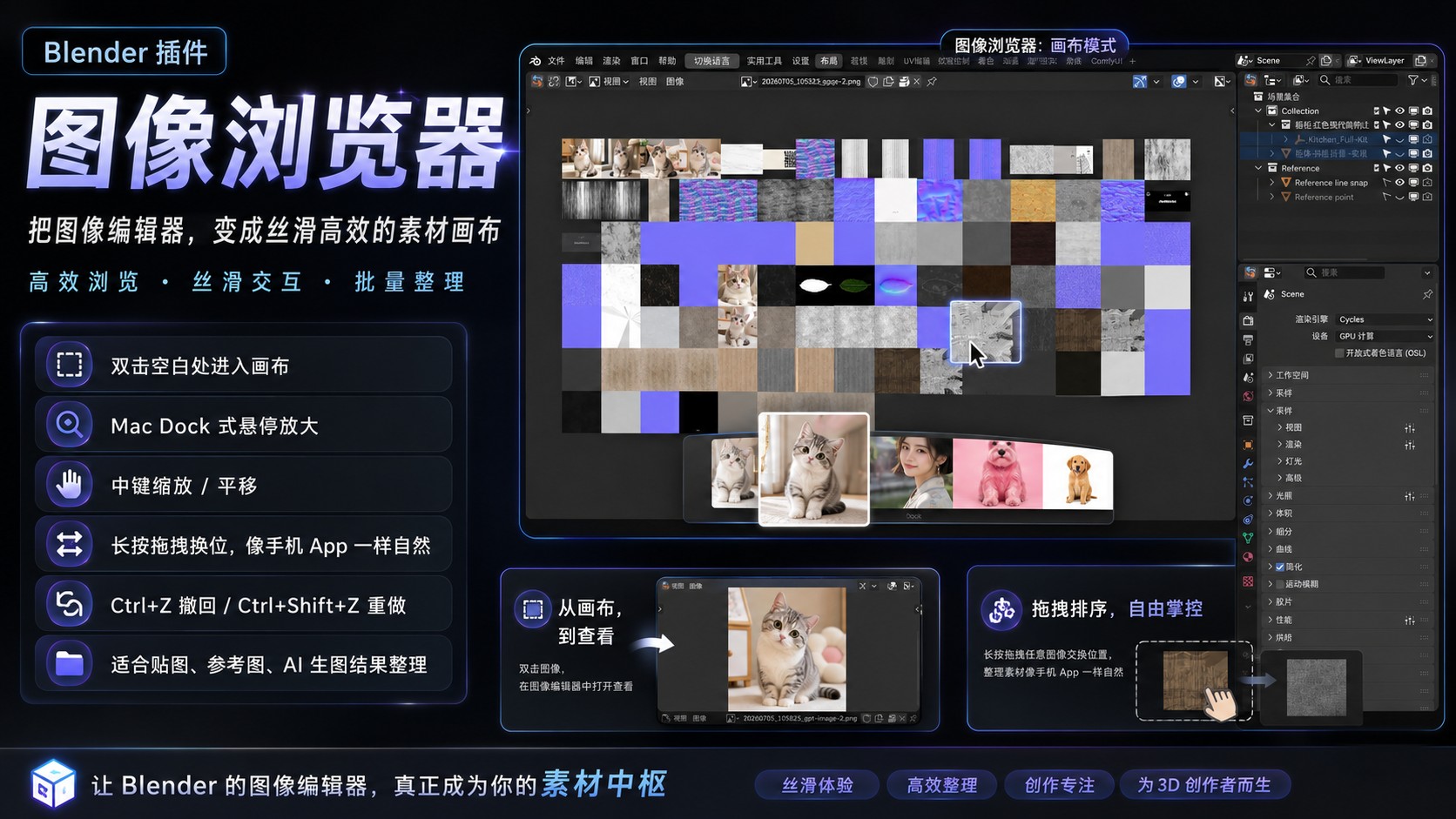1456x819 pixels.
Task: Toggle render camera icon for Collection
Action: 1427,111
